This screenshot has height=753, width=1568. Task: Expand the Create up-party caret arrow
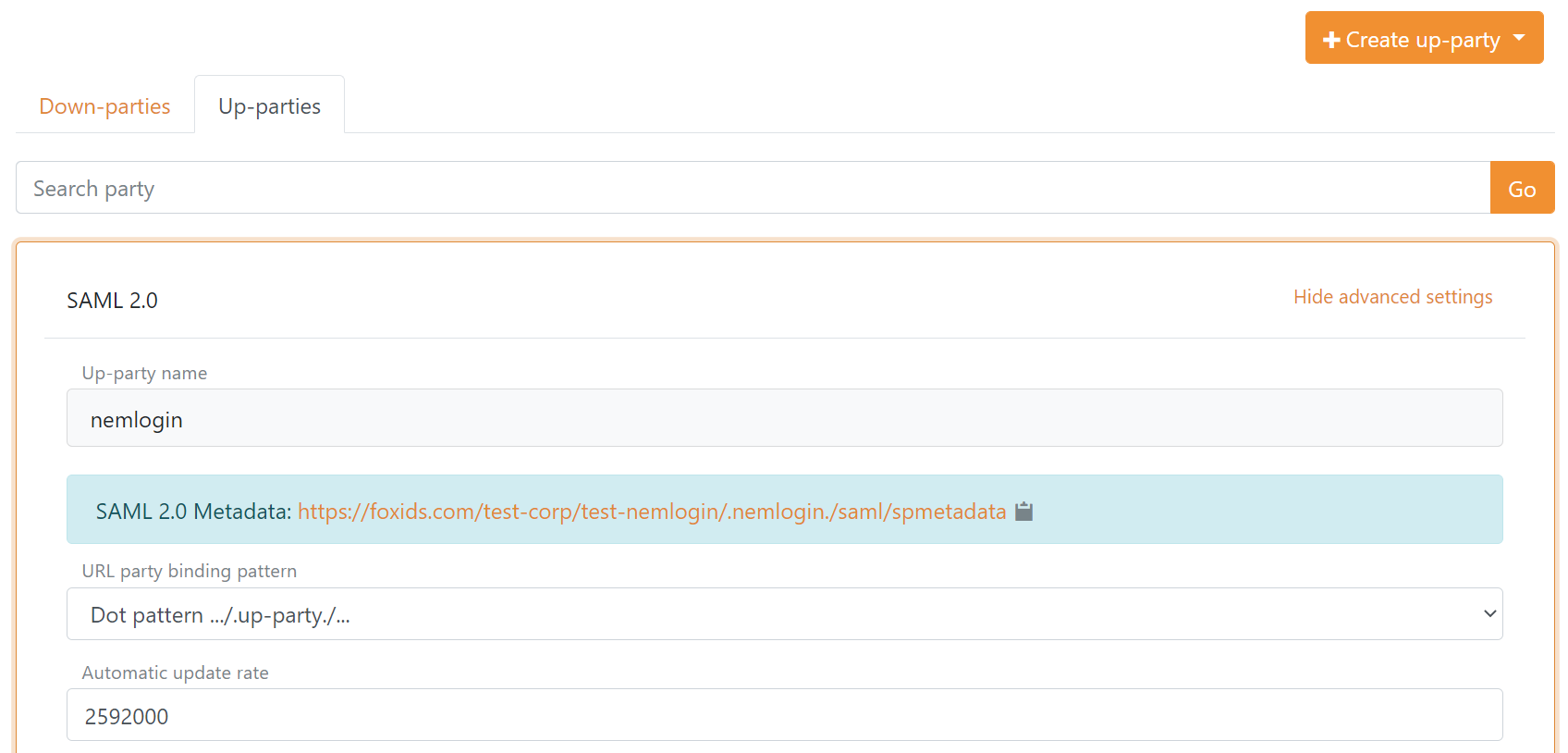pos(1519,39)
